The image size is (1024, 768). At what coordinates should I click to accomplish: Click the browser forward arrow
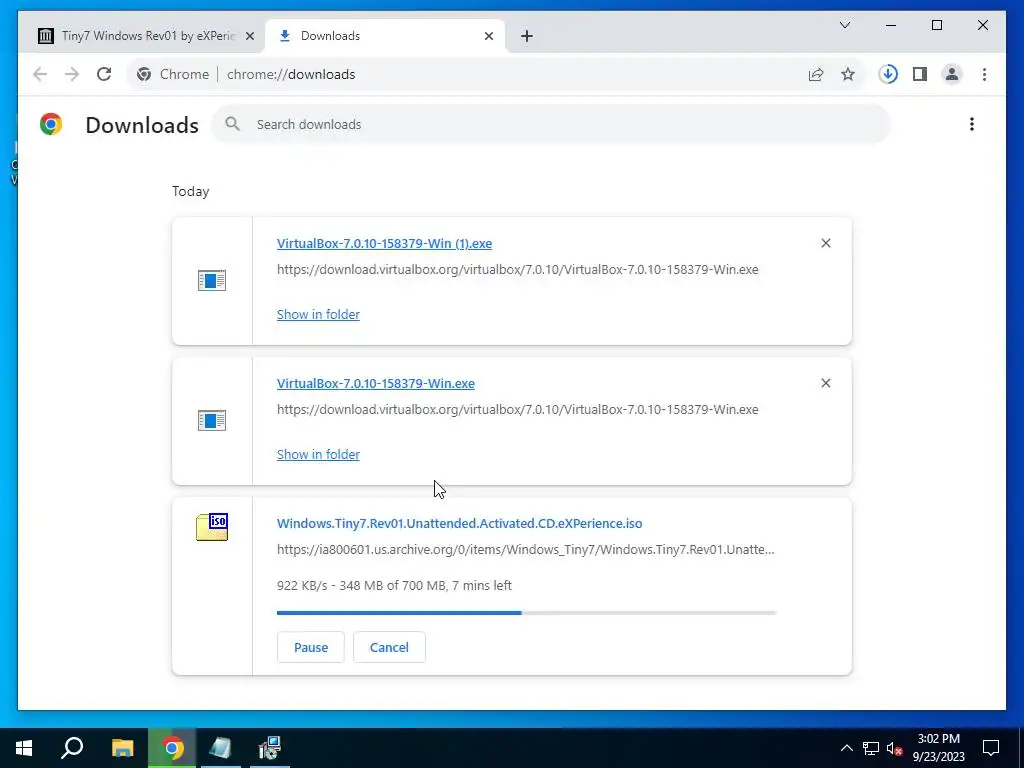coord(72,74)
